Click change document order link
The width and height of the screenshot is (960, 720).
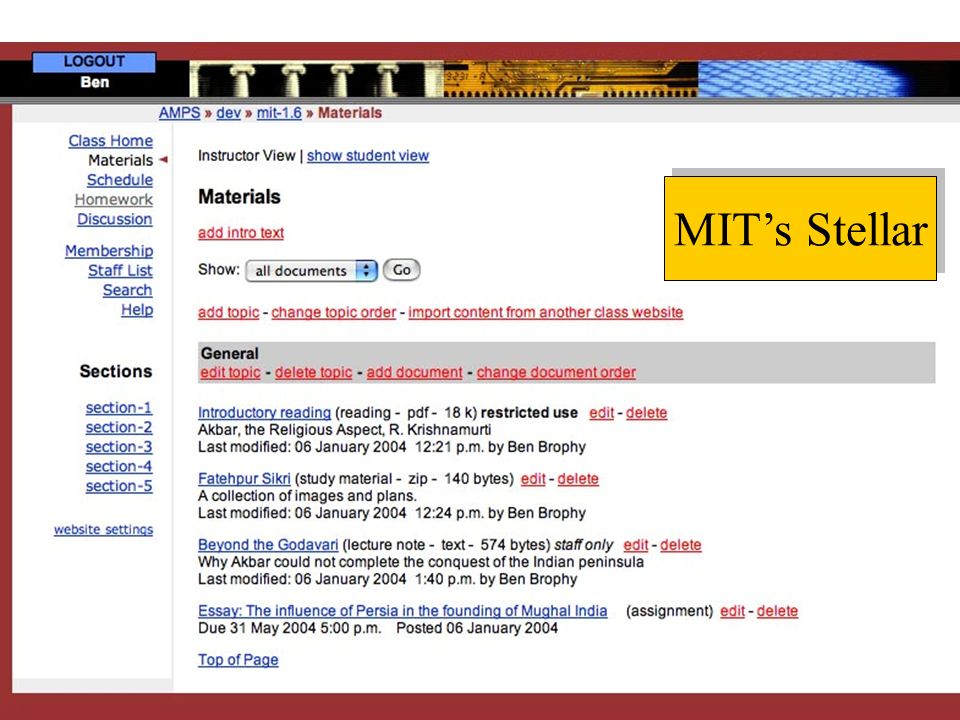tap(556, 372)
